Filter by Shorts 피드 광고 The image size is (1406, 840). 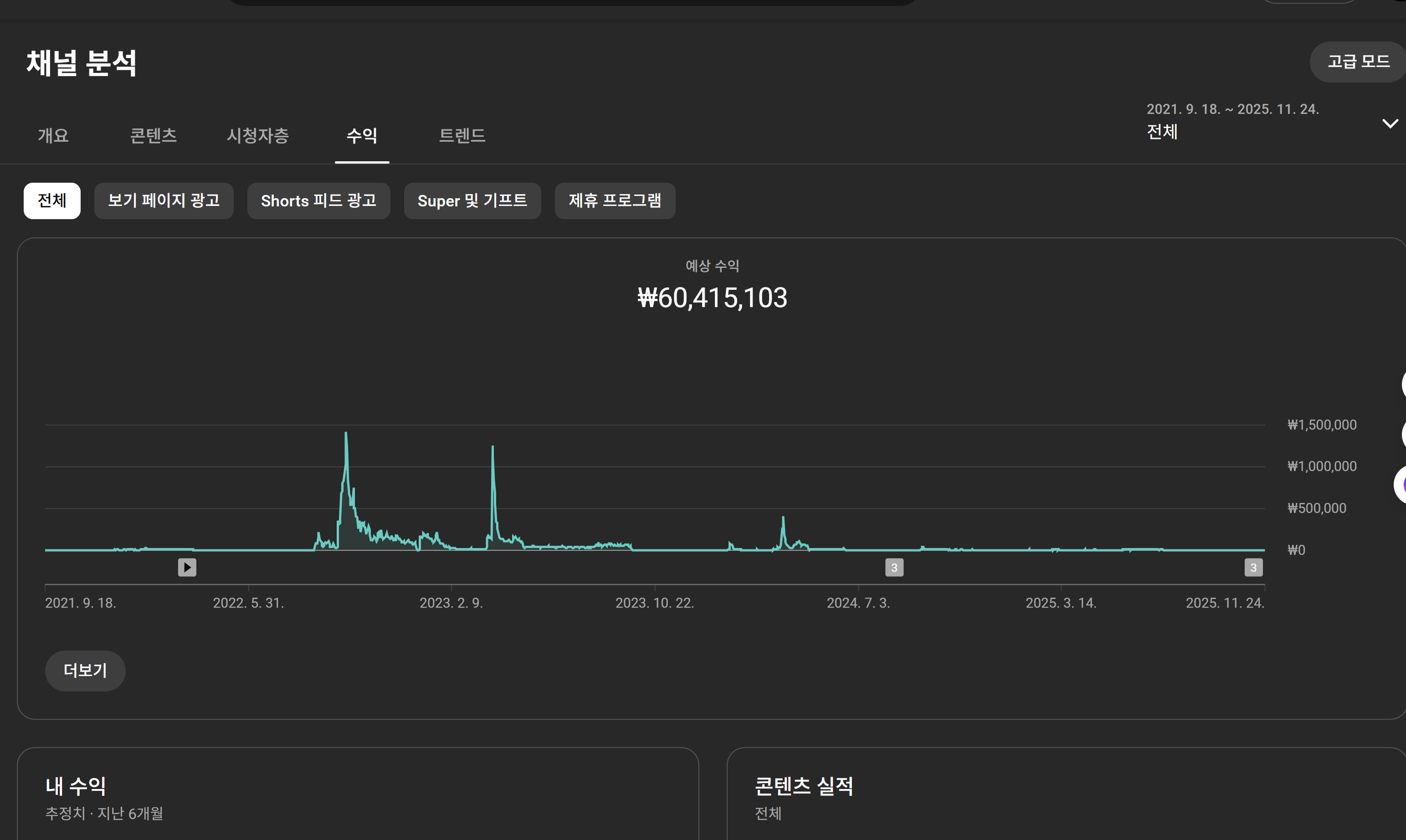tap(318, 200)
